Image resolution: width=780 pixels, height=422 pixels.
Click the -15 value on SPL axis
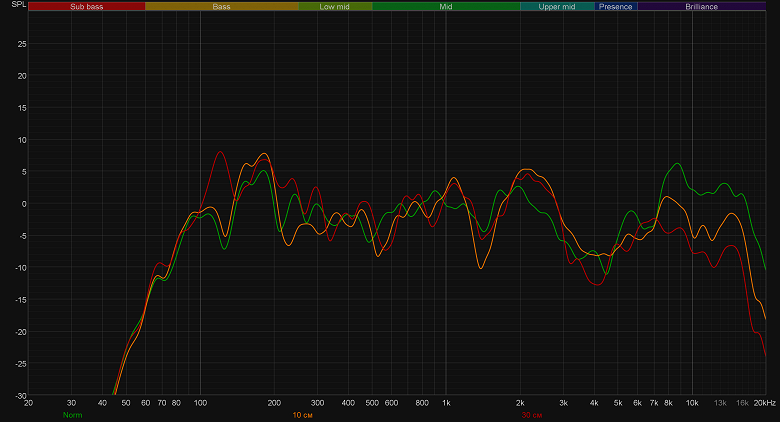coord(20,300)
